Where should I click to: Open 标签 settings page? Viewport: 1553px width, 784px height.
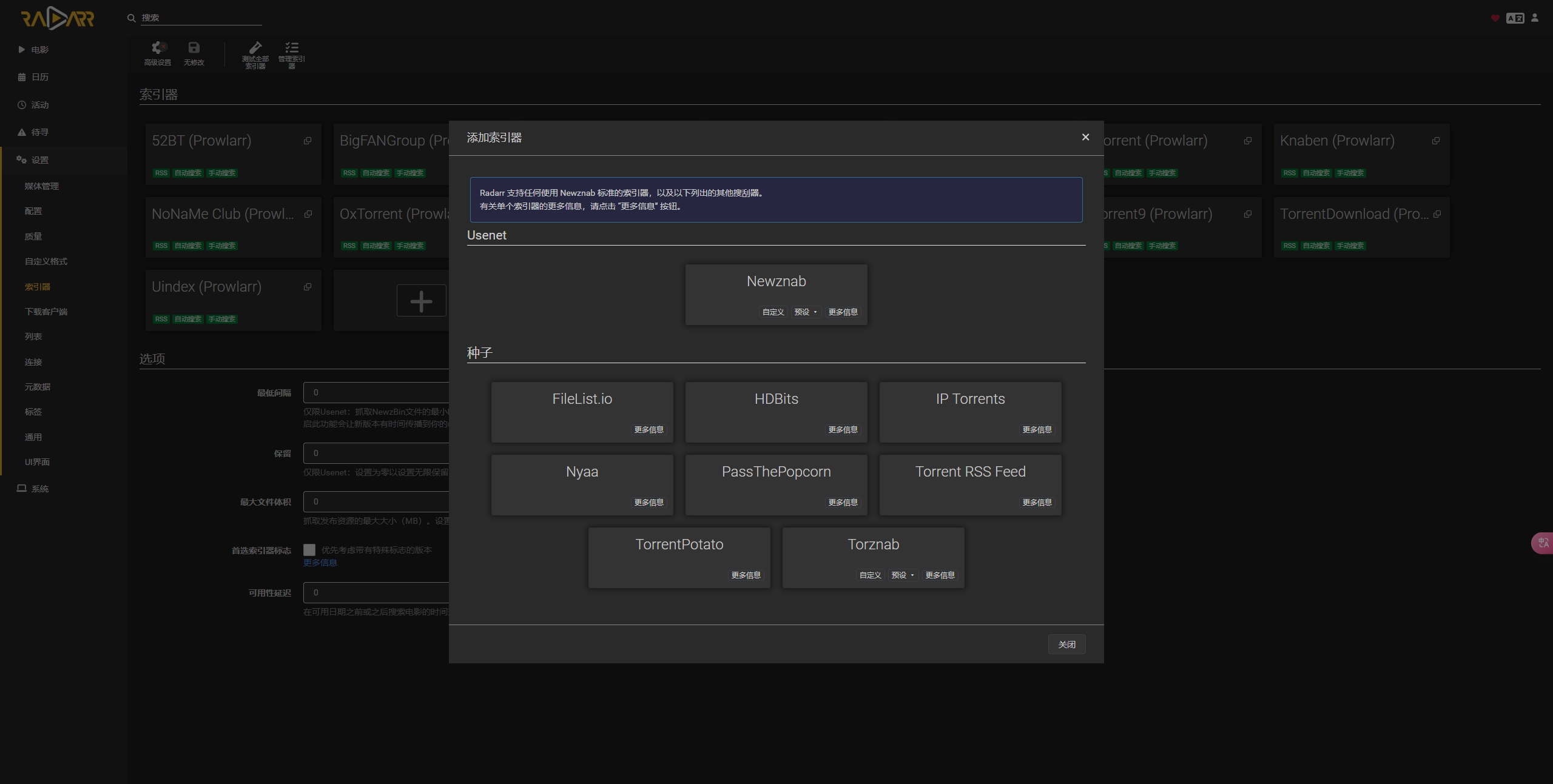click(33, 412)
